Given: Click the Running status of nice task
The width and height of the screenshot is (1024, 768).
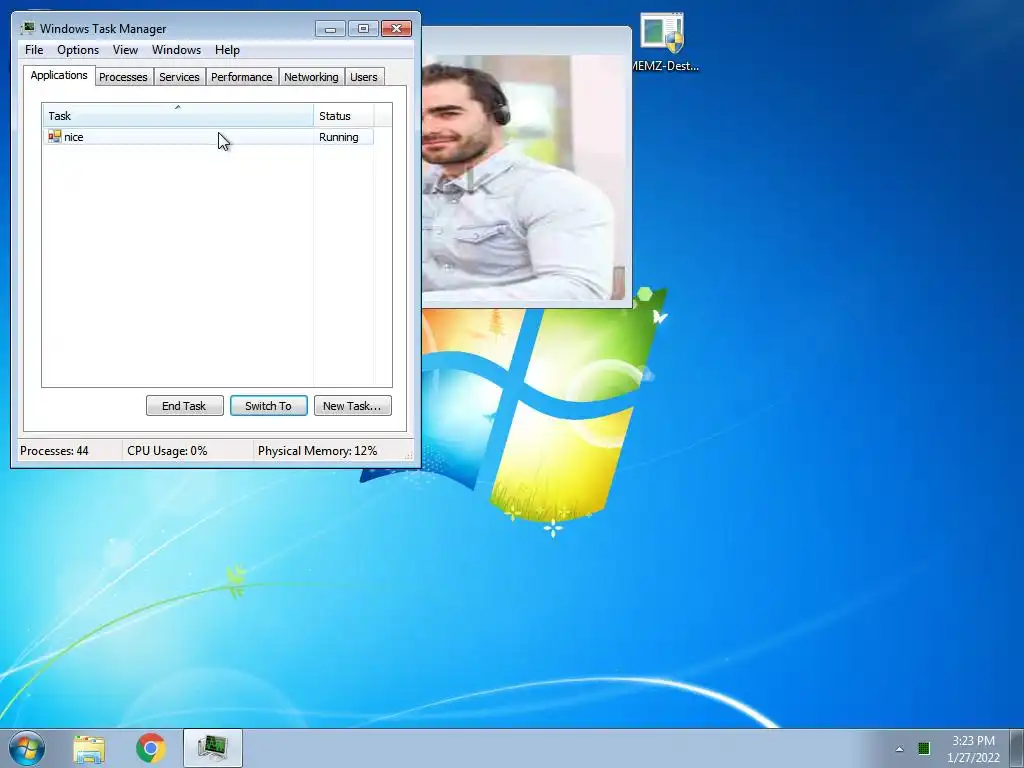Looking at the screenshot, I should [x=338, y=137].
